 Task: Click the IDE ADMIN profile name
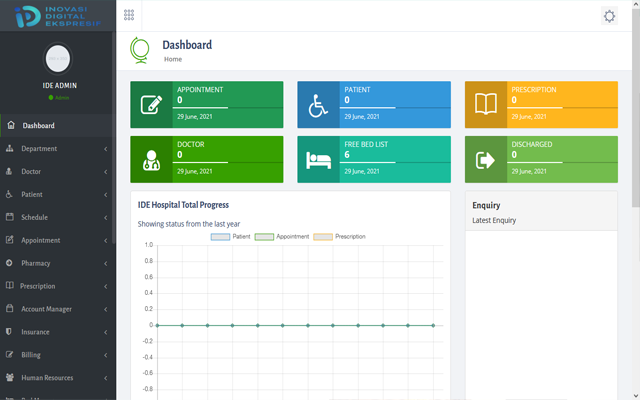point(58,86)
